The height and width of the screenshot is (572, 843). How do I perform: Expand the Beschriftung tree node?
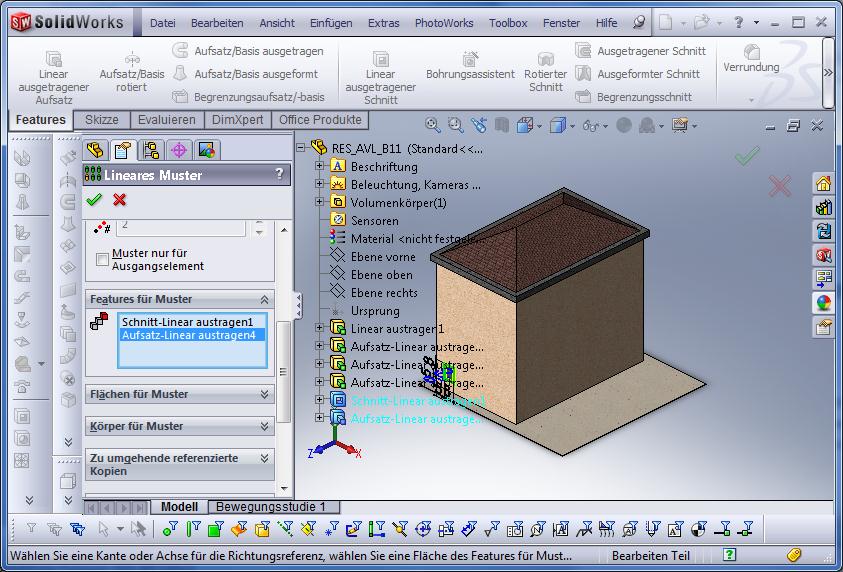[320, 167]
